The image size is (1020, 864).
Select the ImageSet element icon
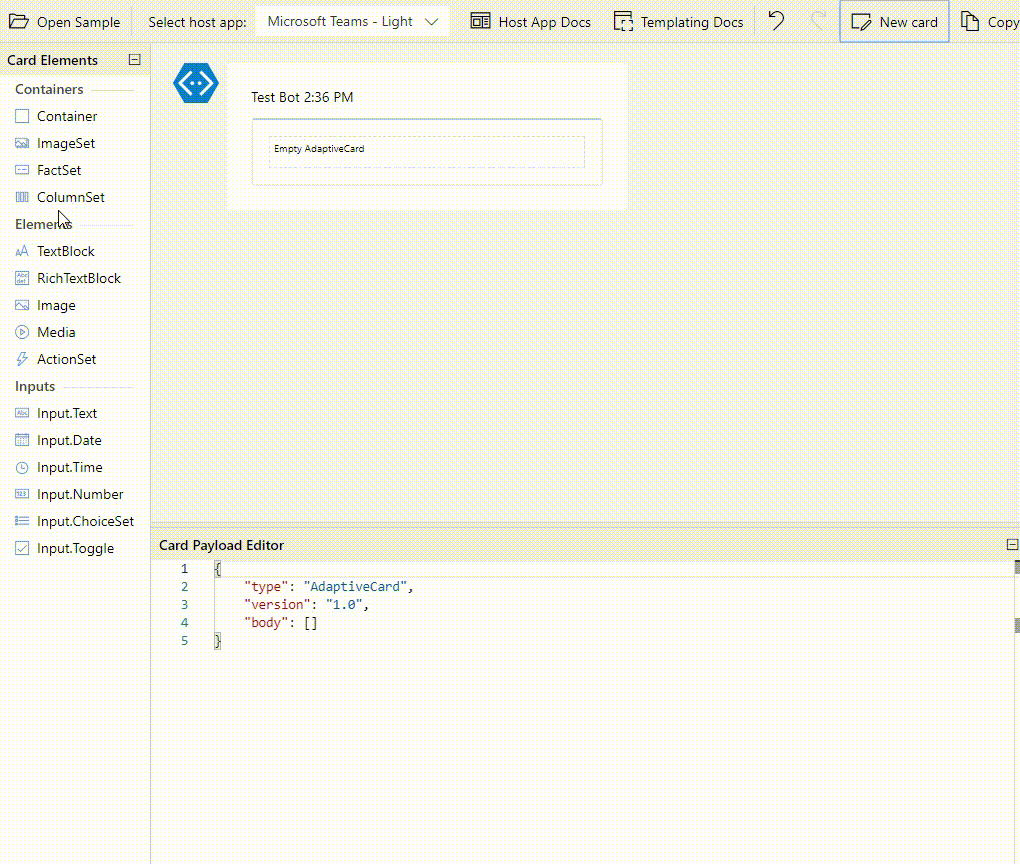[22, 143]
